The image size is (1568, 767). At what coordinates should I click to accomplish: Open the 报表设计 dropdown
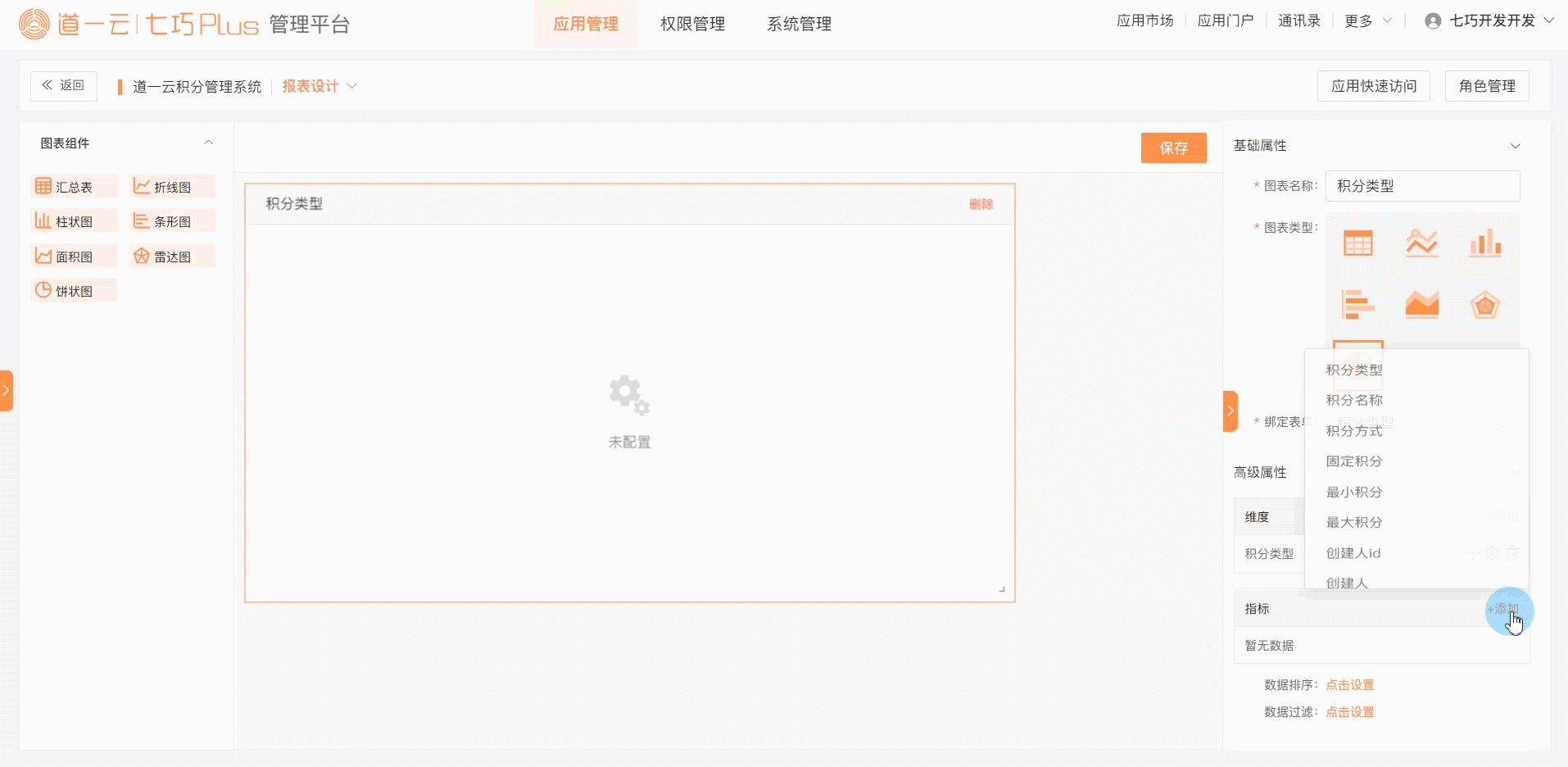[x=319, y=86]
